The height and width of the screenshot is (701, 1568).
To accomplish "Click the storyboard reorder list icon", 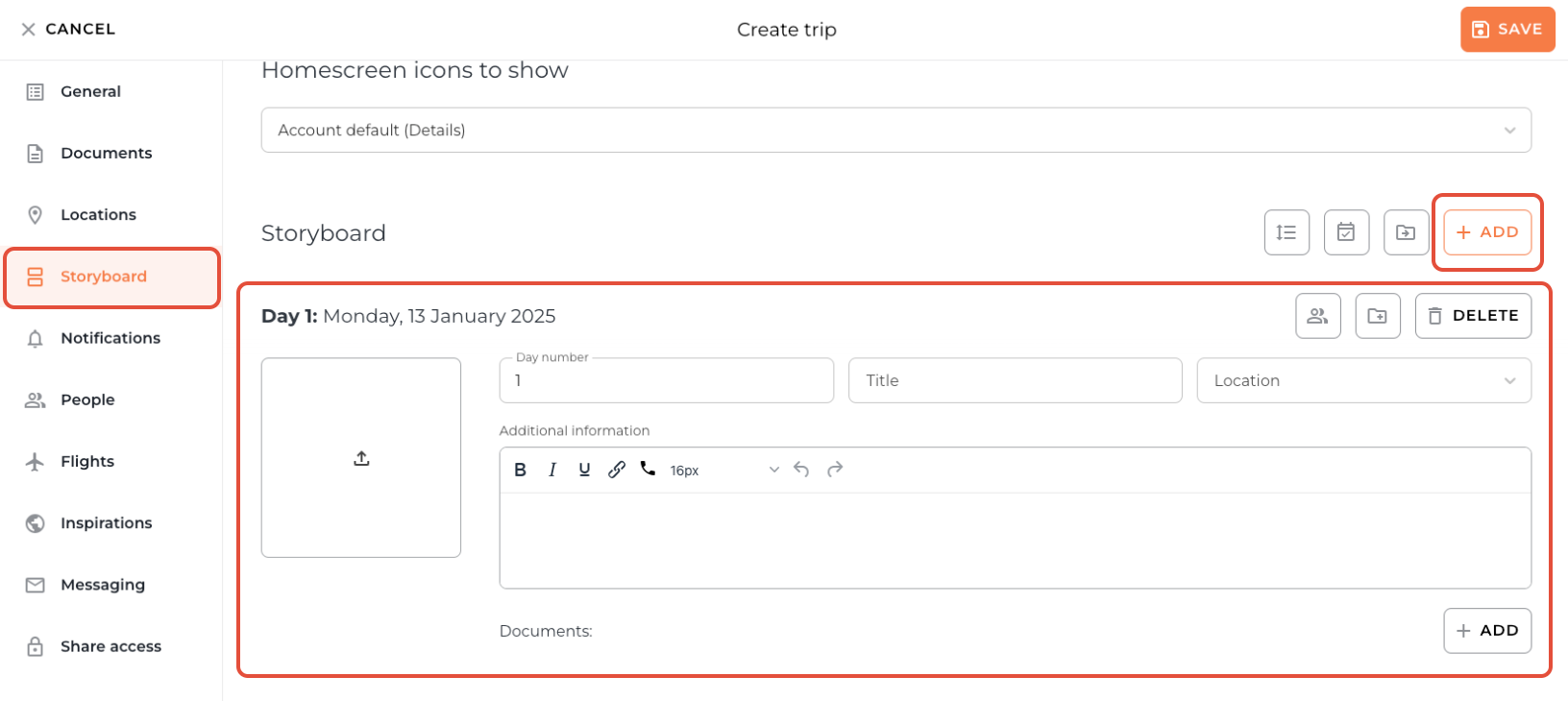I will 1286,232.
